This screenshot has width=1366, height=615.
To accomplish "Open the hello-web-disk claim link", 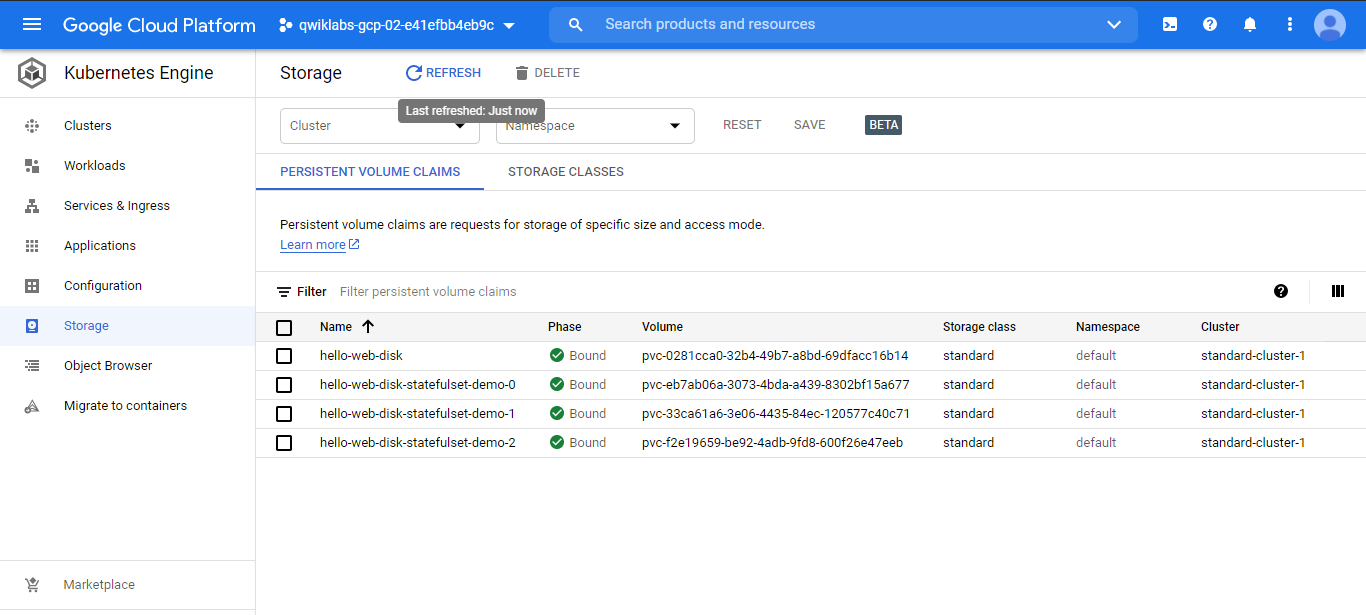I will tap(361, 356).
